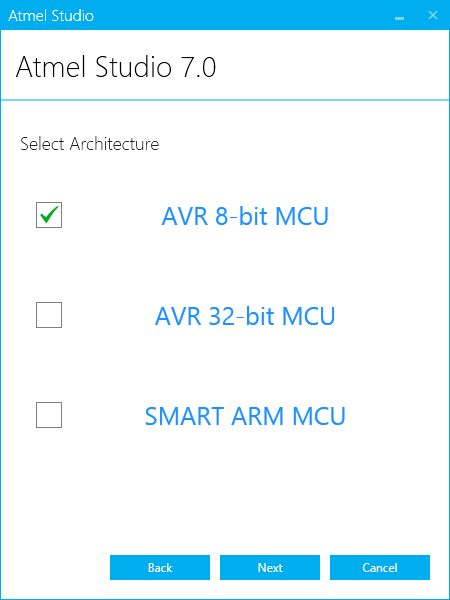This screenshot has height=600, width=450.
Task: Click the X icon in the title bar
Action: click(433, 15)
